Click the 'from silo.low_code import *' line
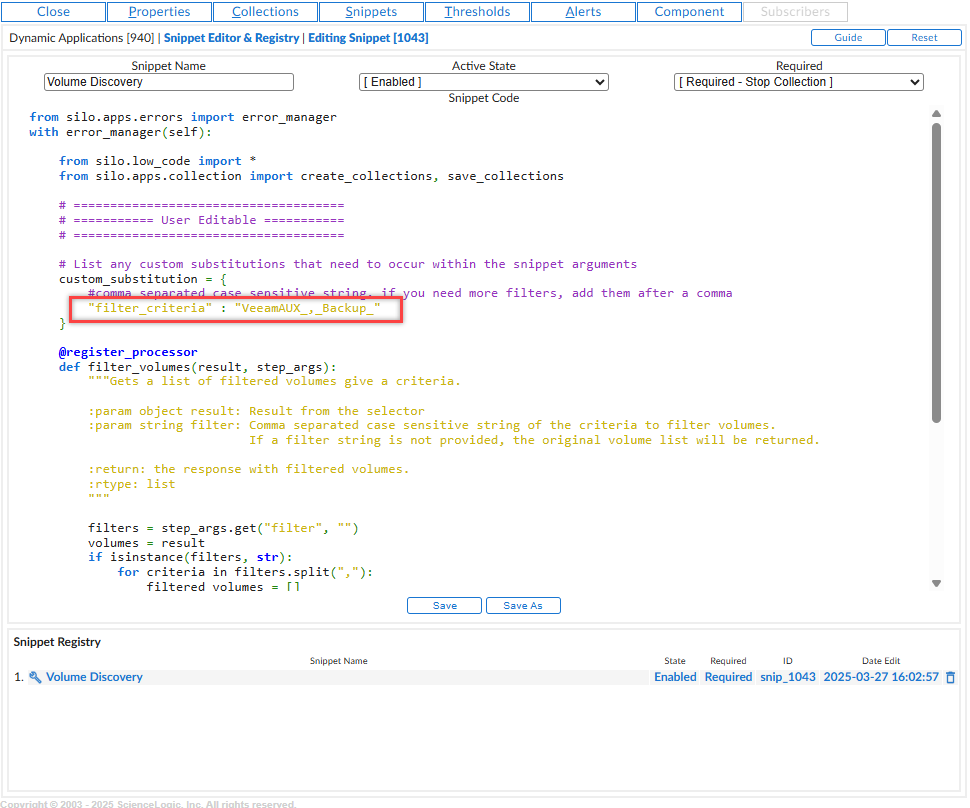This screenshot has height=808, width=970. [x=157, y=161]
